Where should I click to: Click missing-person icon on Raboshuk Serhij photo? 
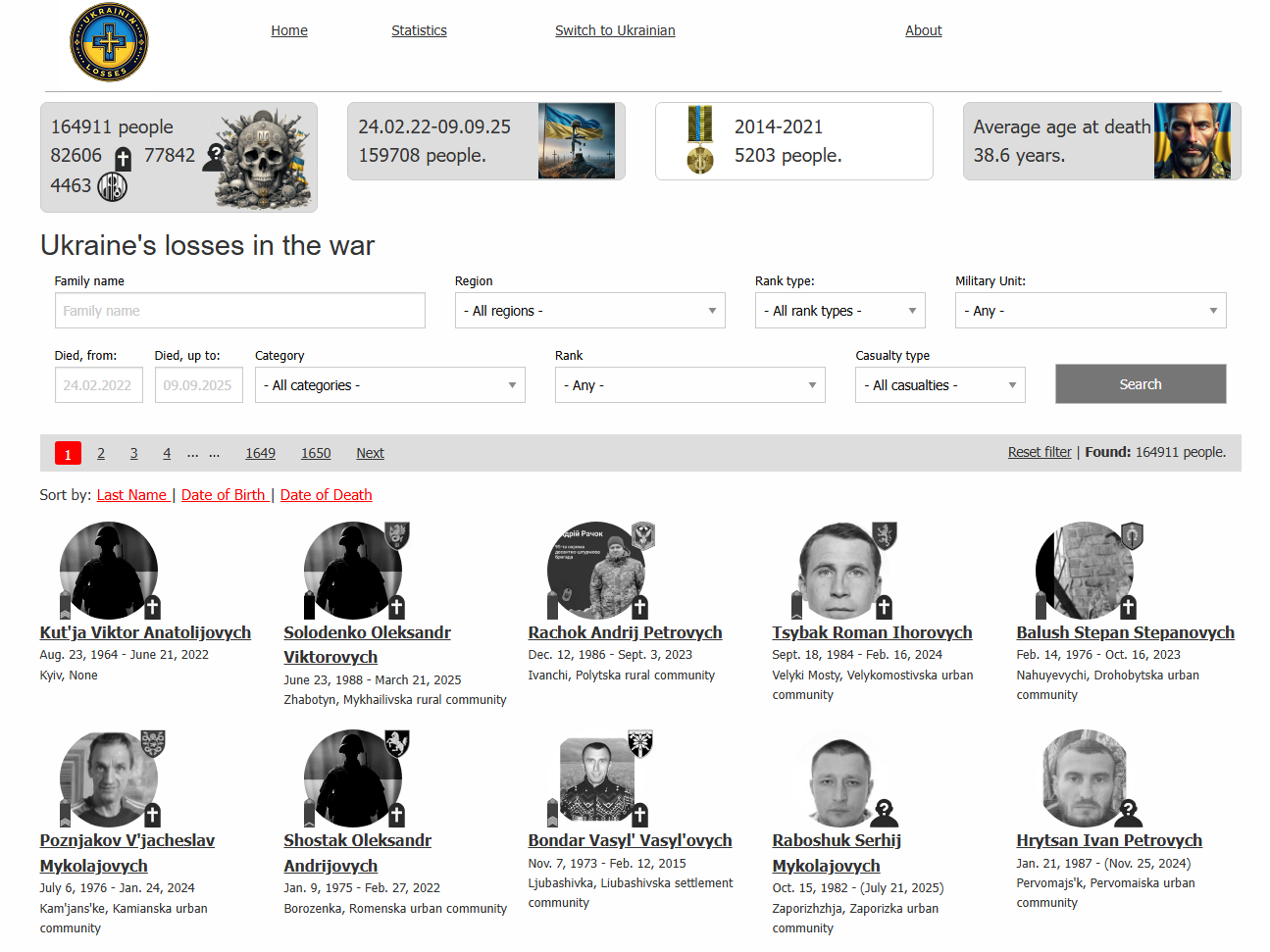coord(884,813)
